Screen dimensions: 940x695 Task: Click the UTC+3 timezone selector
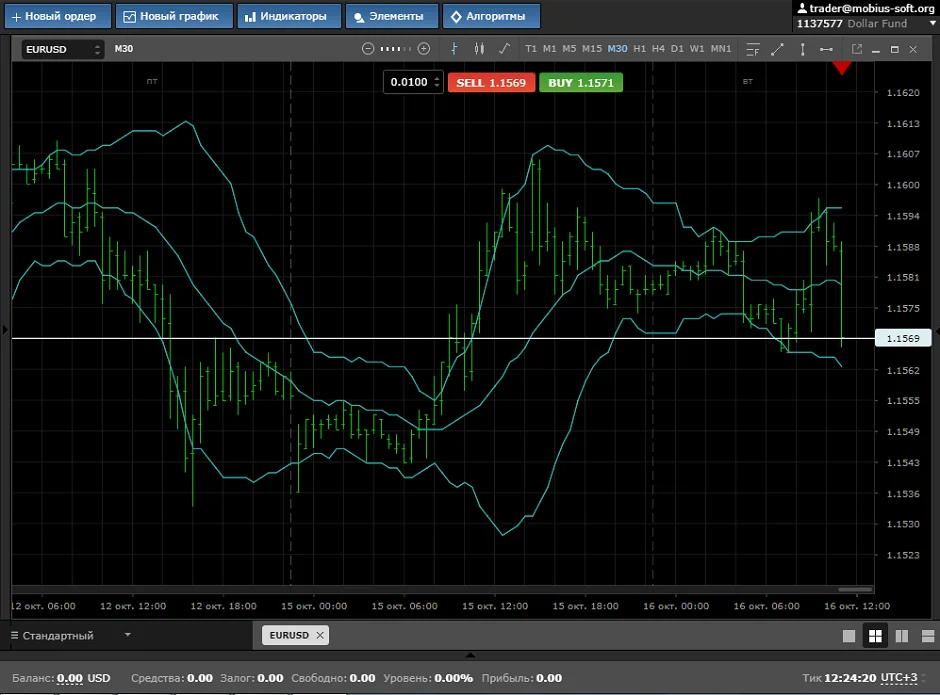[x=898, y=678]
